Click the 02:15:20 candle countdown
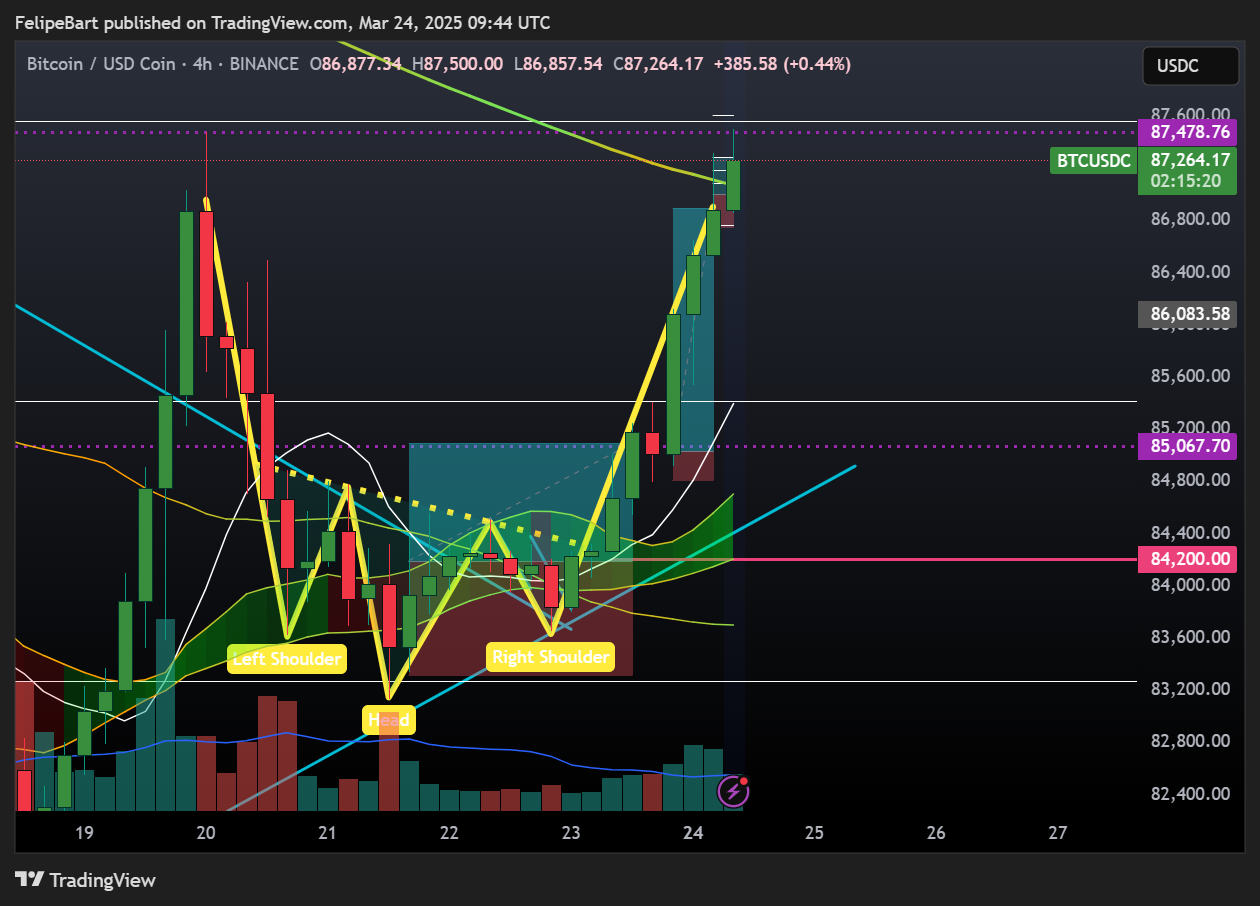1260x906 pixels. pyautogui.click(x=1188, y=182)
